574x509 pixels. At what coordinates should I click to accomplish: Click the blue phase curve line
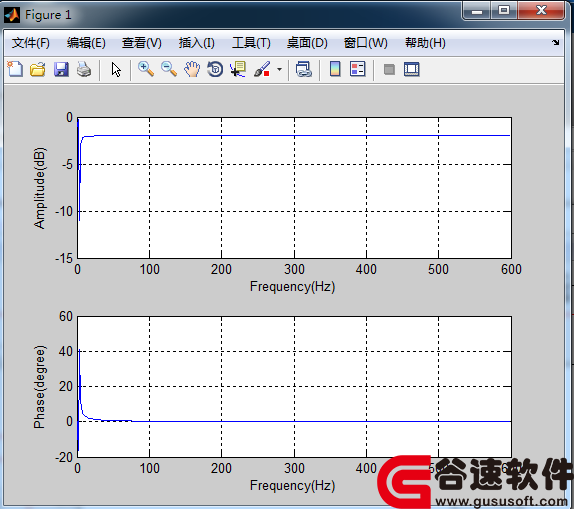pyautogui.click(x=293, y=421)
